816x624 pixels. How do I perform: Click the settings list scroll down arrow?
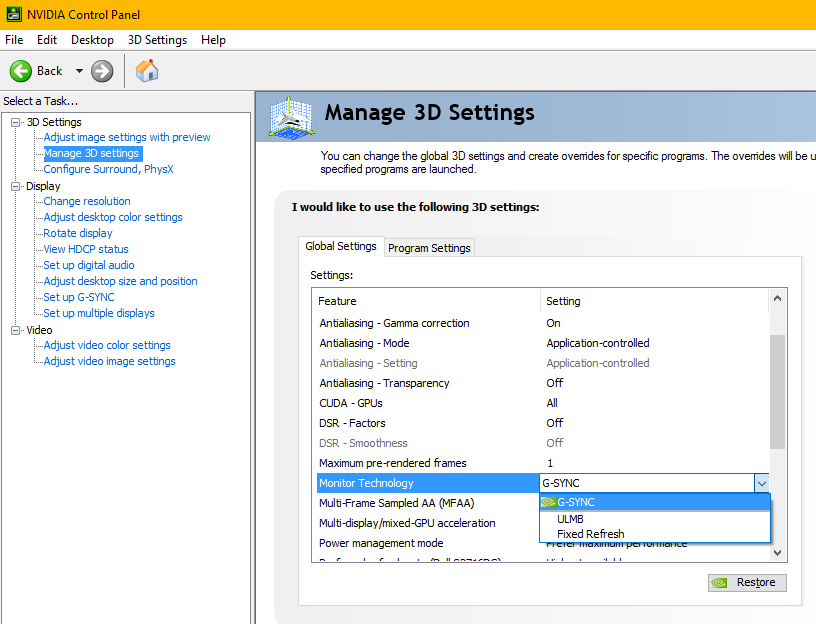(777, 553)
